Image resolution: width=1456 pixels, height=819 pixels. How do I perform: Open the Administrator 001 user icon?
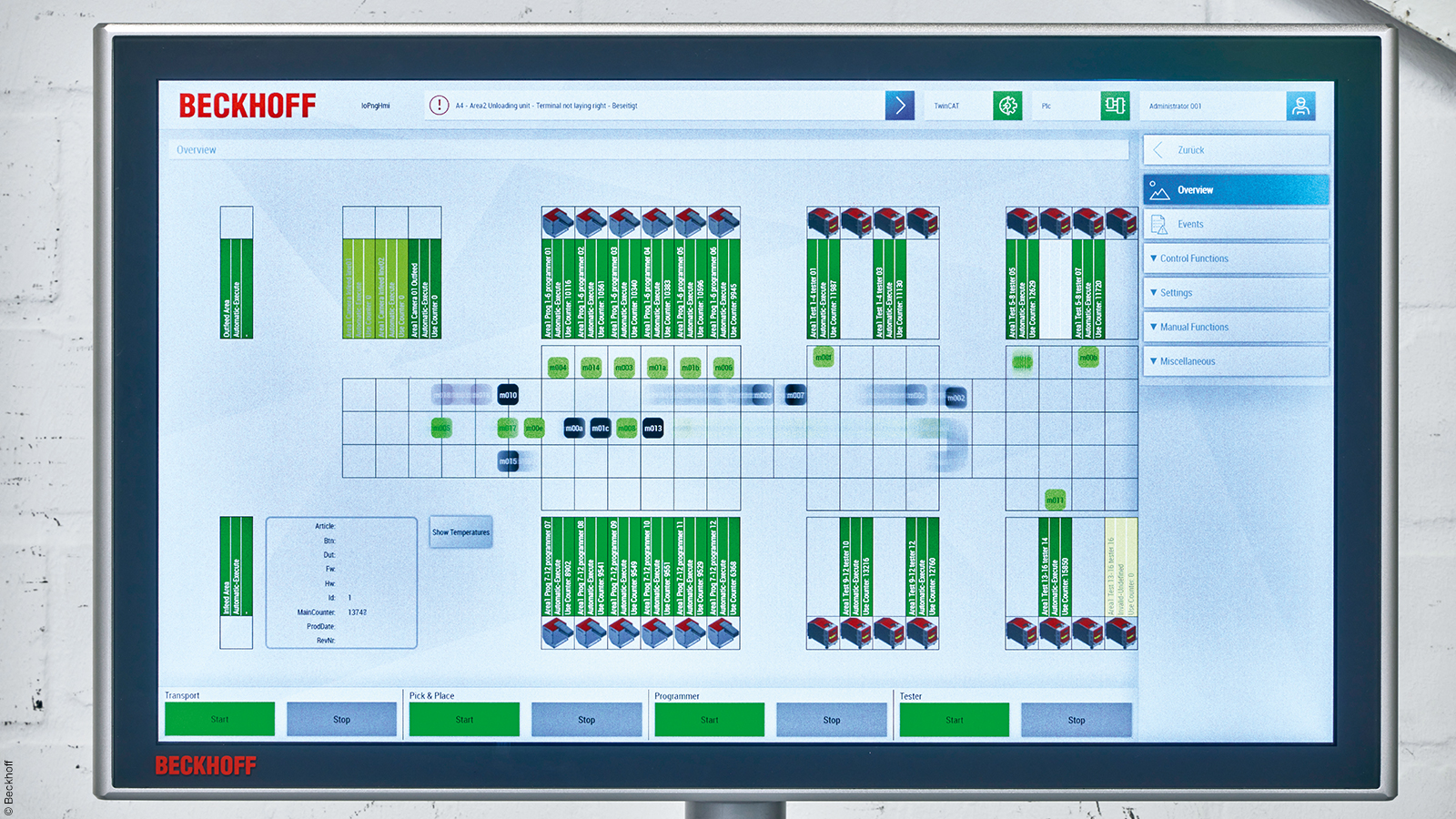[x=1301, y=106]
